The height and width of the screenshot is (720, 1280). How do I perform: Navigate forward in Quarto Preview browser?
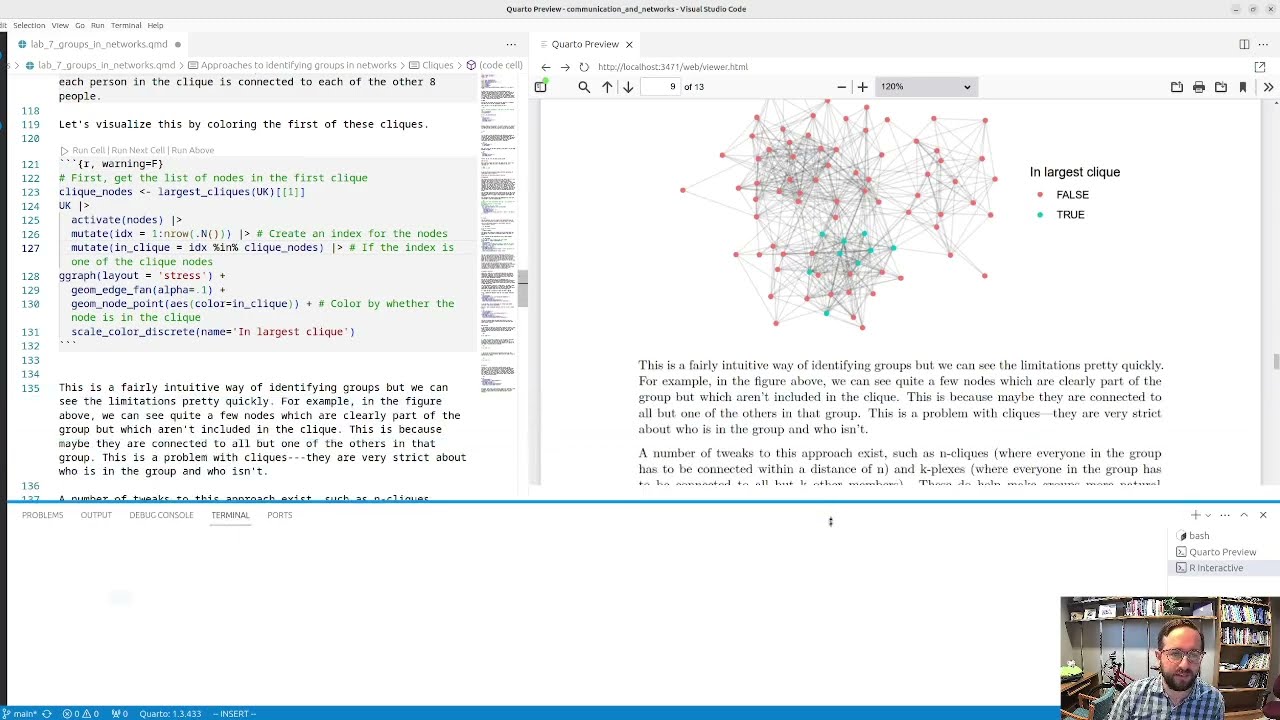(565, 67)
